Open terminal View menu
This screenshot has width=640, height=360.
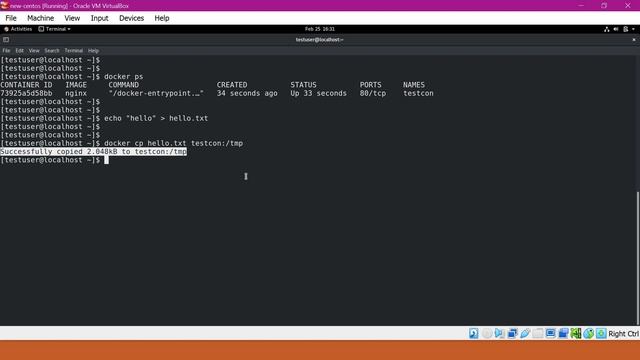pyautogui.click(x=34, y=51)
